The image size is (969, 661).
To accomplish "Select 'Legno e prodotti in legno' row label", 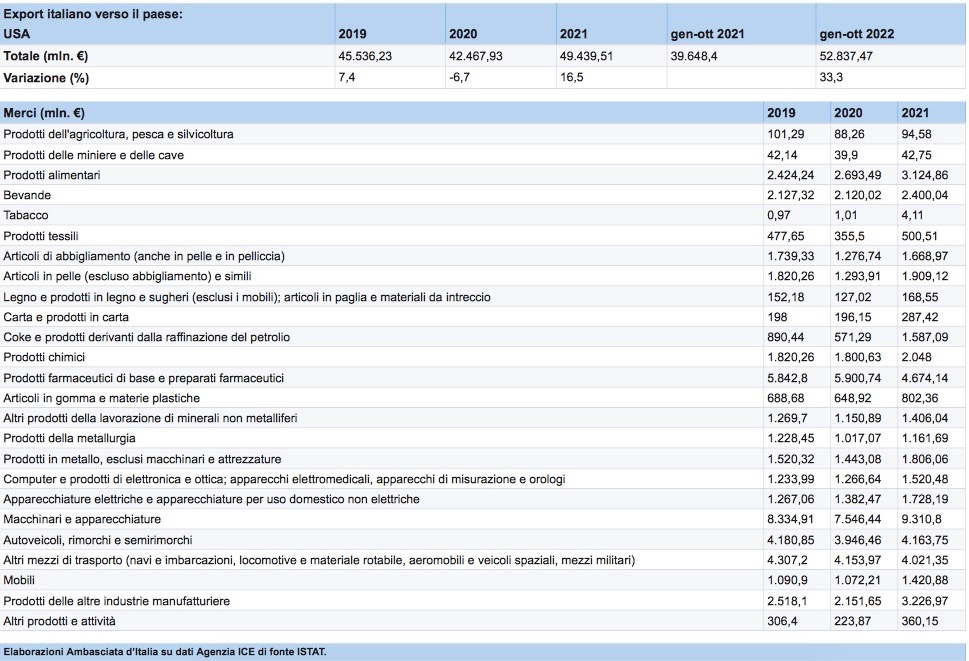I will pos(247,297).
